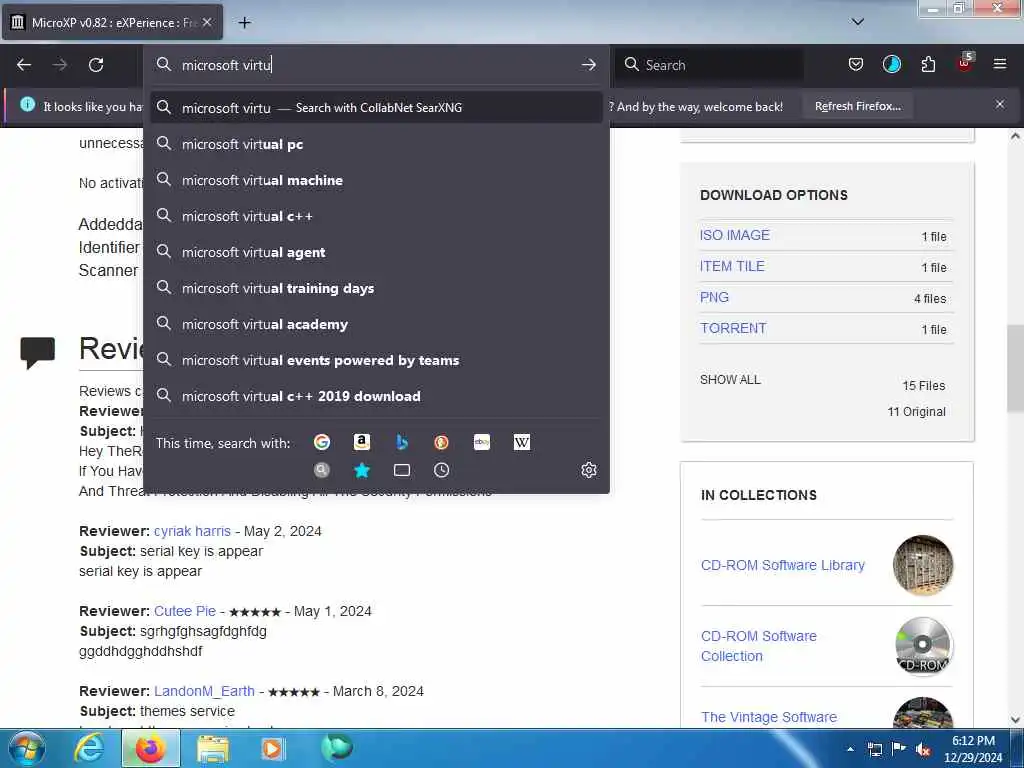Choose suggestion 'microsoft virtual agent'
This screenshot has height=768, width=1024.
point(376,252)
